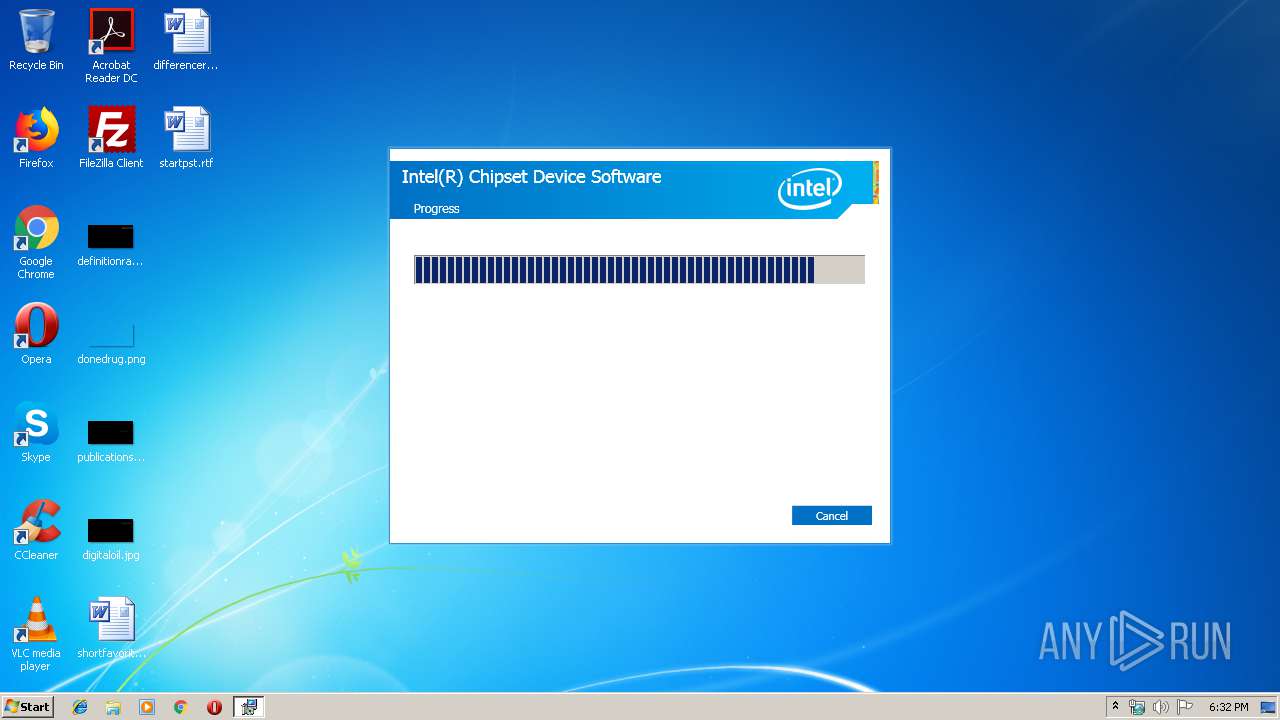Viewport: 1280px width, 720px height.
Task: Open Internet Explorer from taskbar
Action: (x=80, y=707)
